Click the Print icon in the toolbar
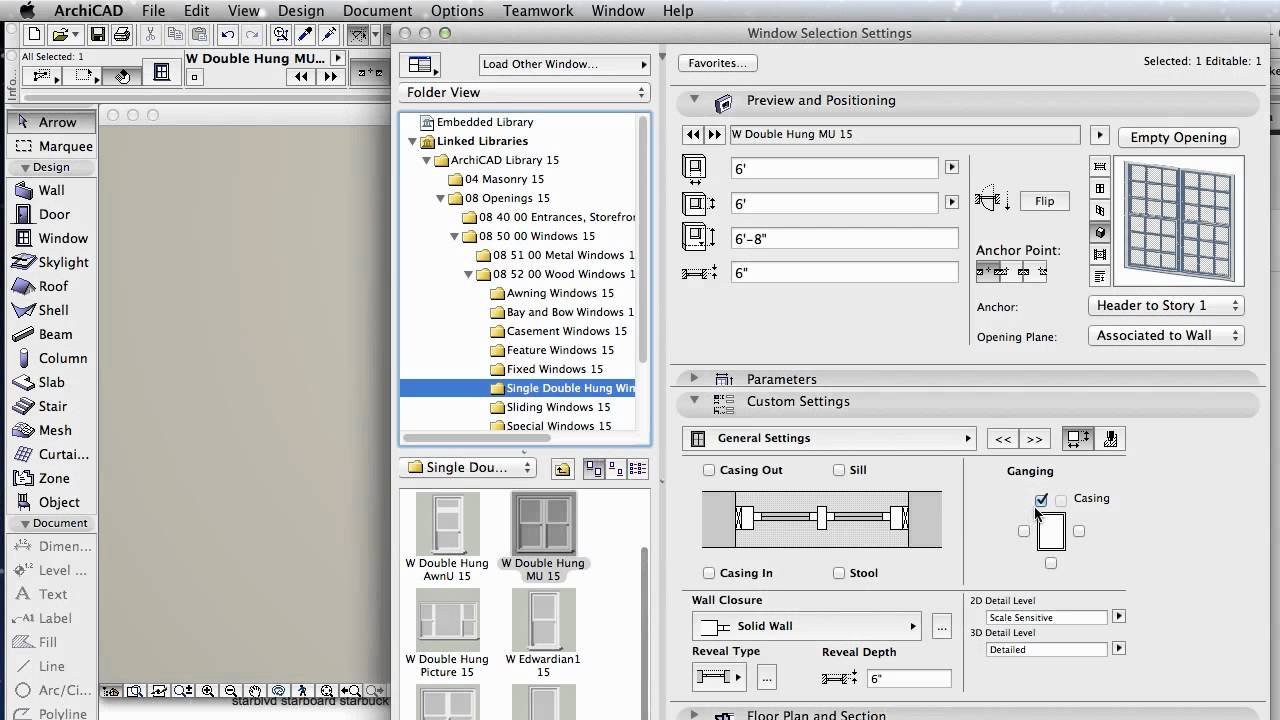Screen dimensions: 1280x720 point(122,35)
